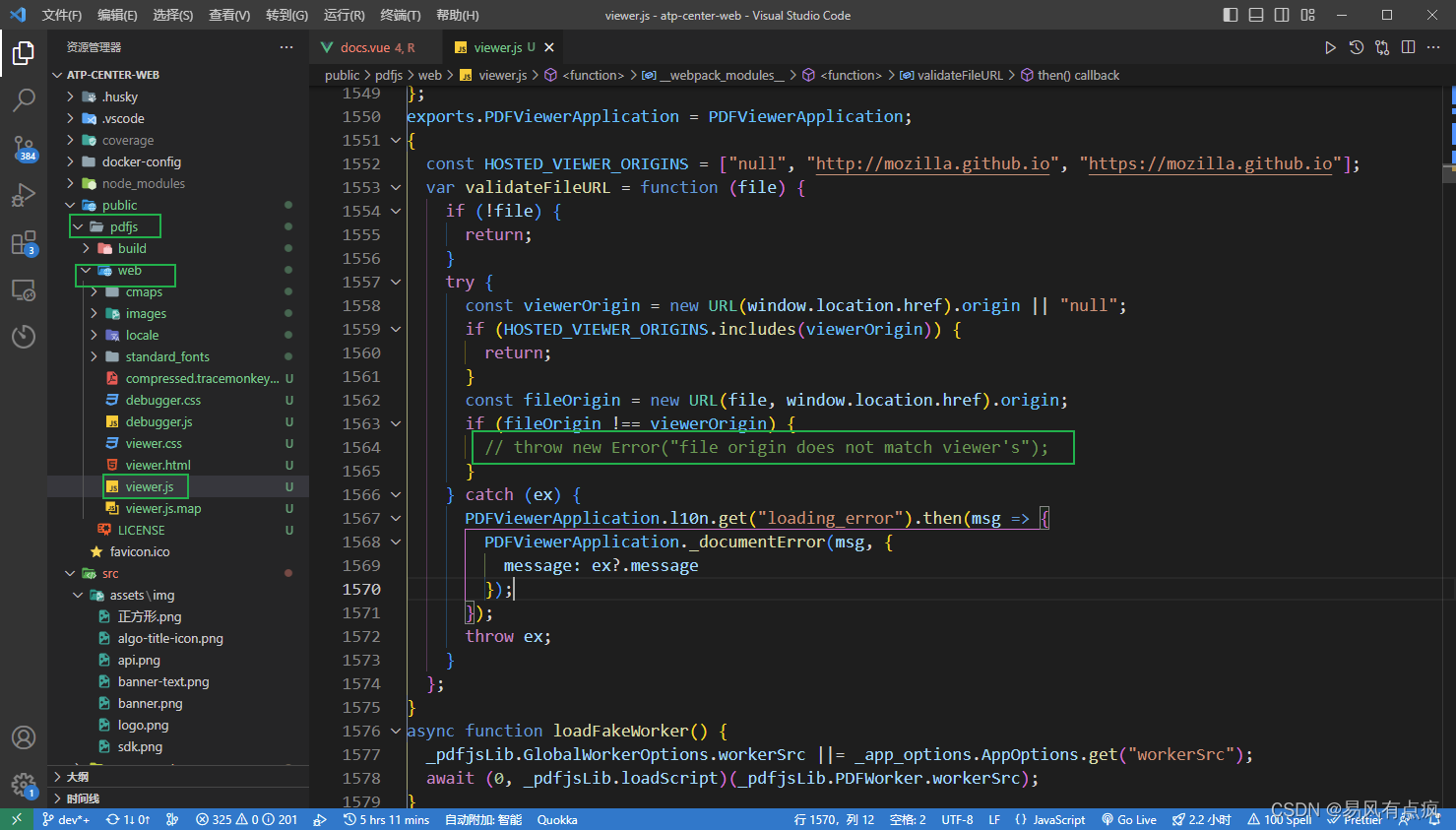
Task: Open the Help (帮助) menu
Action: (x=457, y=15)
